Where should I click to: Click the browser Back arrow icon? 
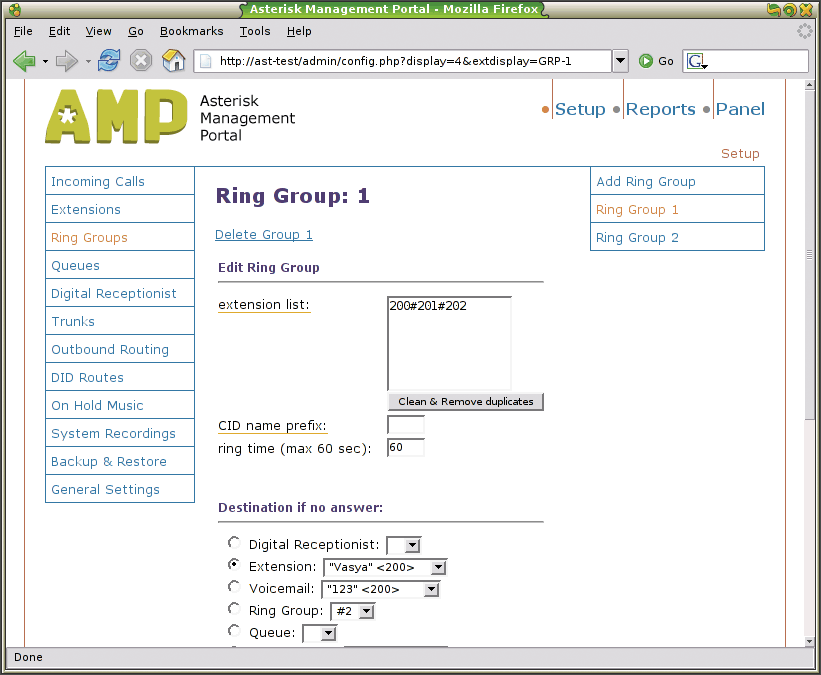tap(24, 61)
